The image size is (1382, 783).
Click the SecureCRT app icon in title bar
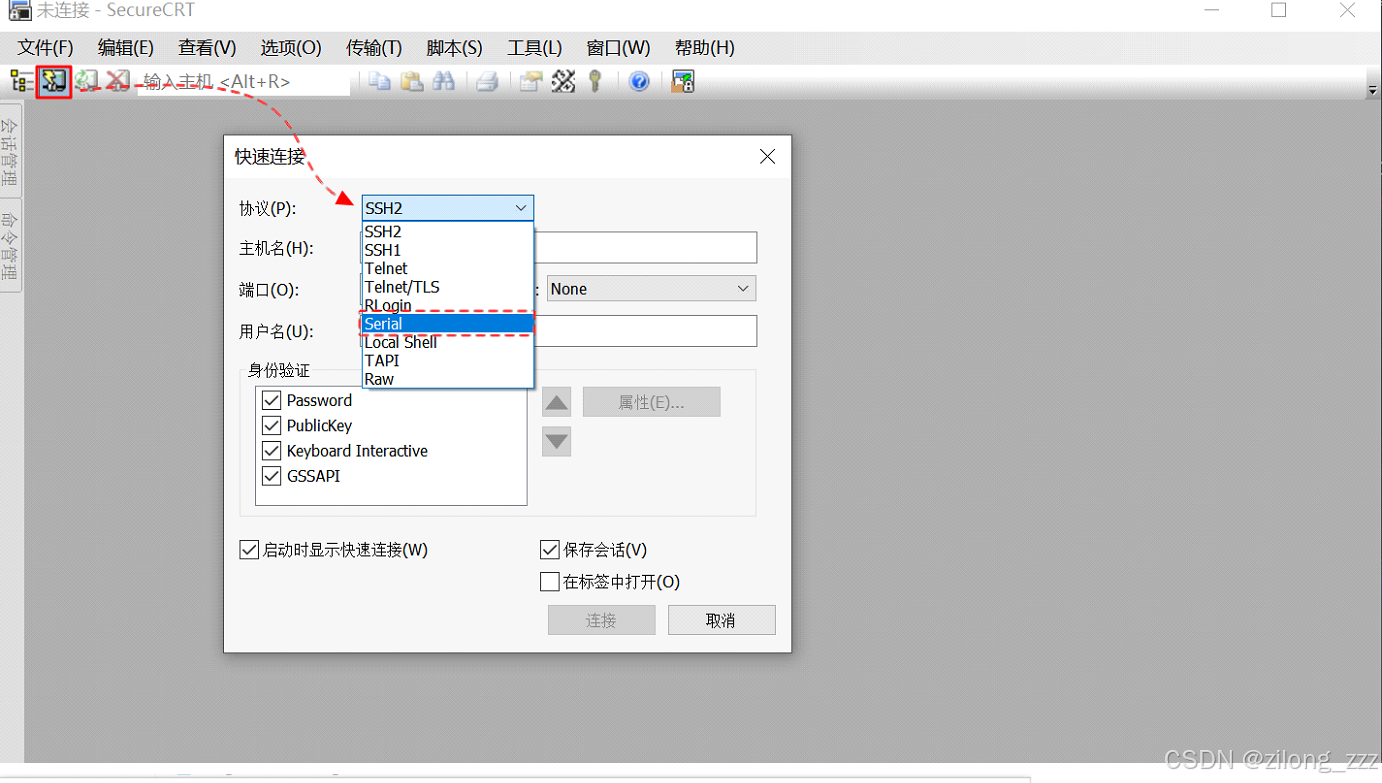tap(19, 11)
